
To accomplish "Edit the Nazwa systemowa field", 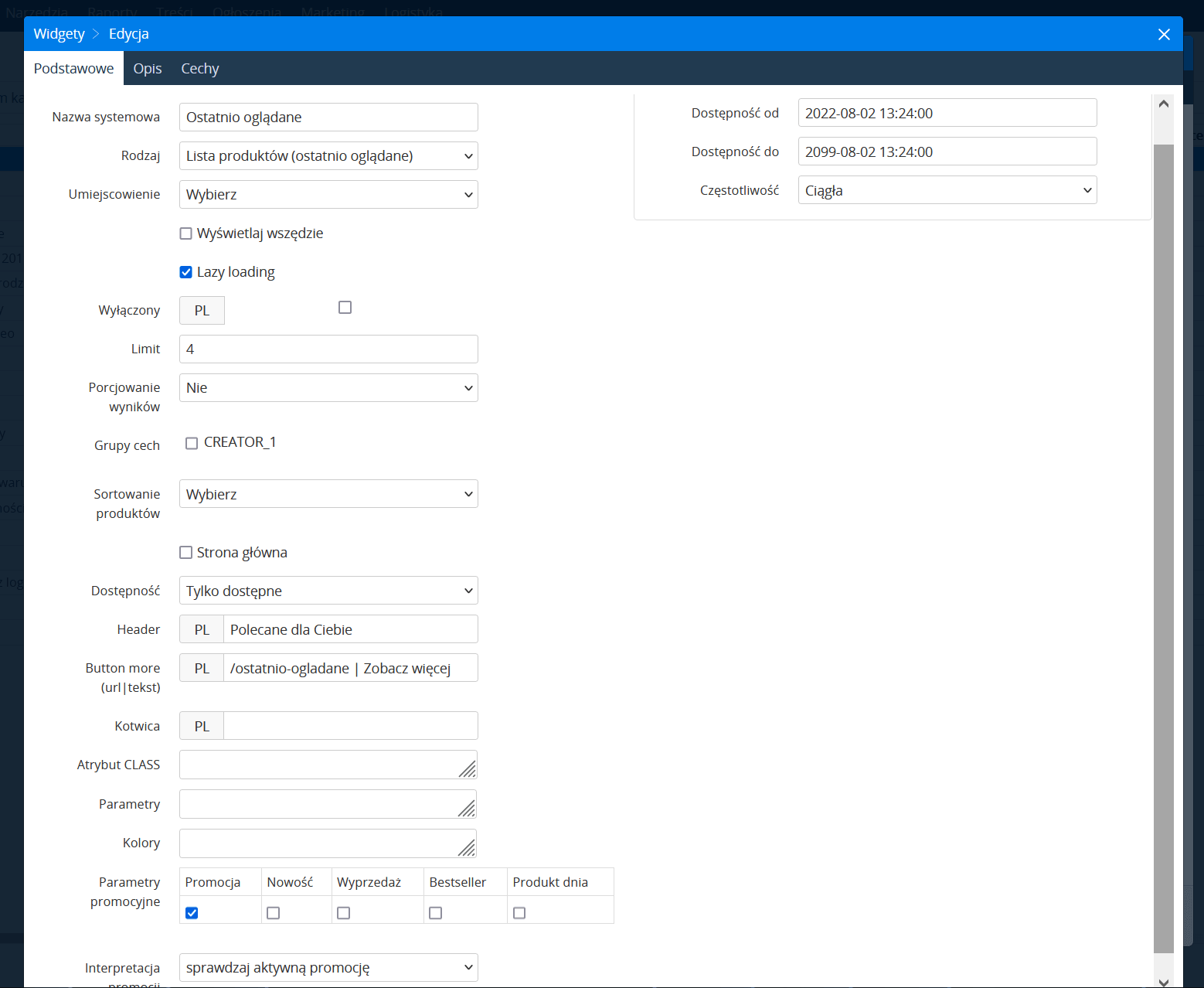I will (x=328, y=118).
